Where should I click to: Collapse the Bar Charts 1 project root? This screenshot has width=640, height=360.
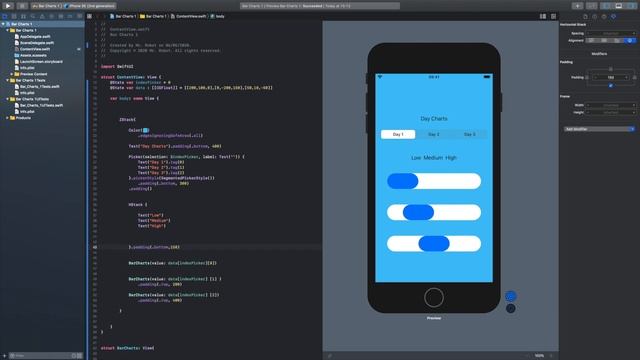(3, 24)
